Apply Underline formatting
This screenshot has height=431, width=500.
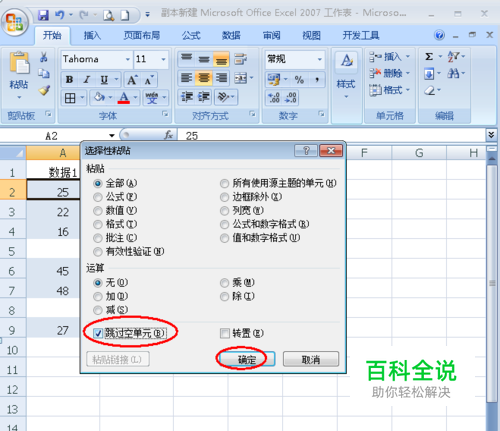click(x=104, y=79)
